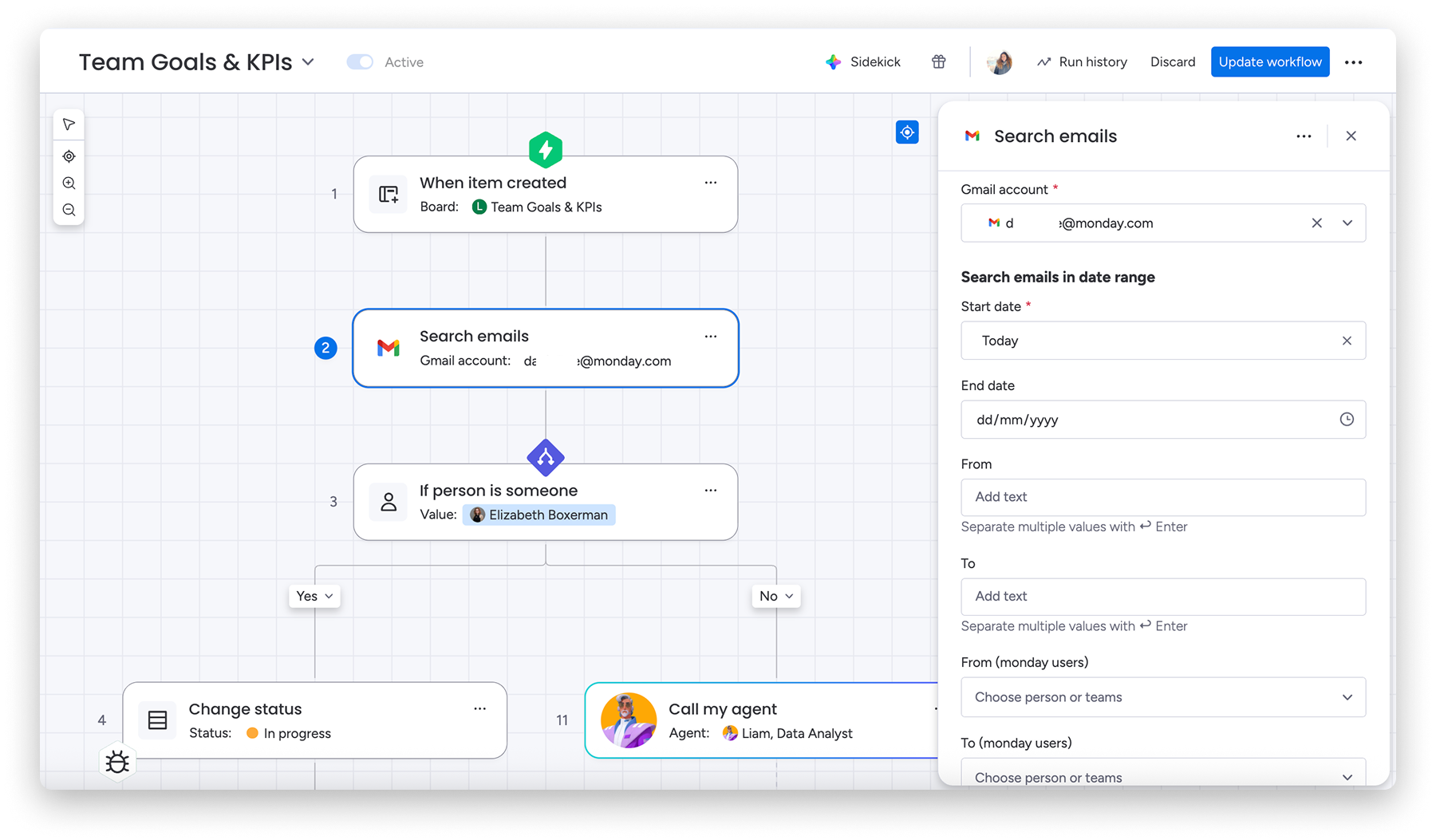1436x840 pixels.
Task: Click Liam agent avatar in Call my agent
Action: coord(629,720)
